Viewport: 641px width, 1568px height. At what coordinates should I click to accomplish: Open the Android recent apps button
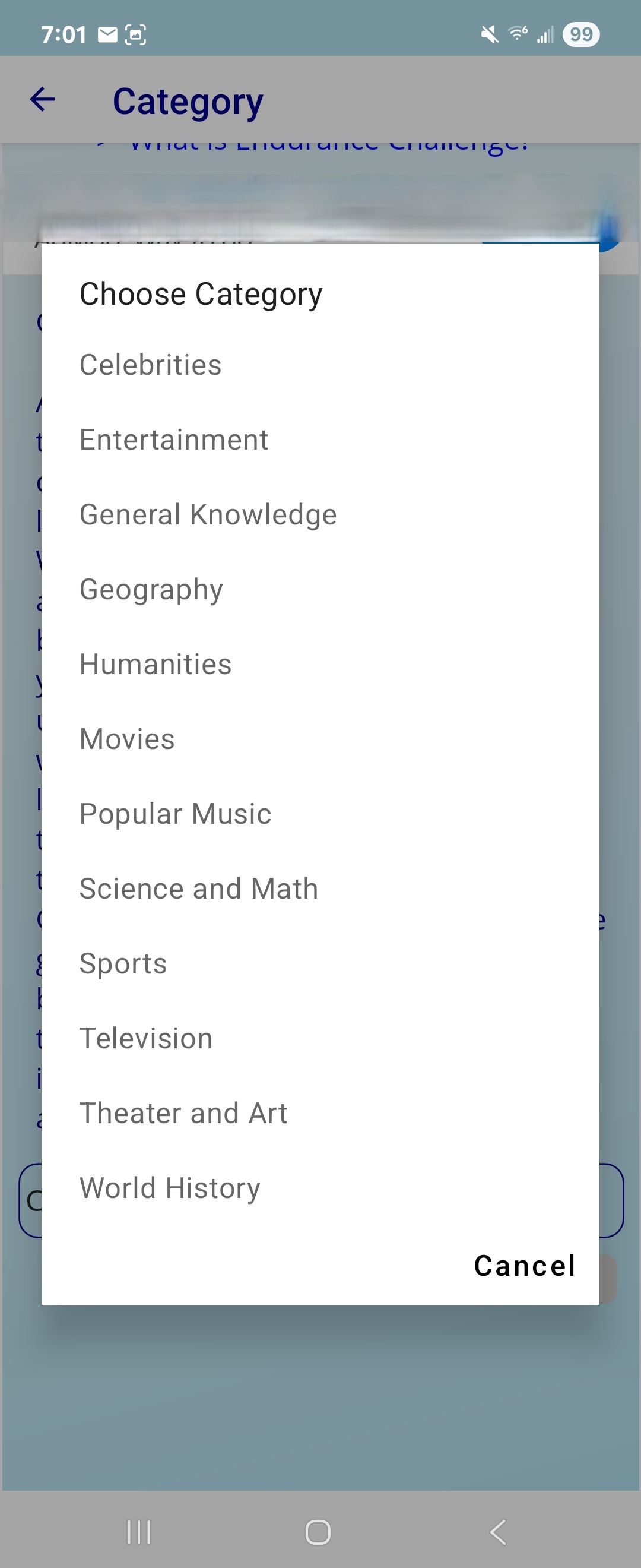tap(139, 1532)
